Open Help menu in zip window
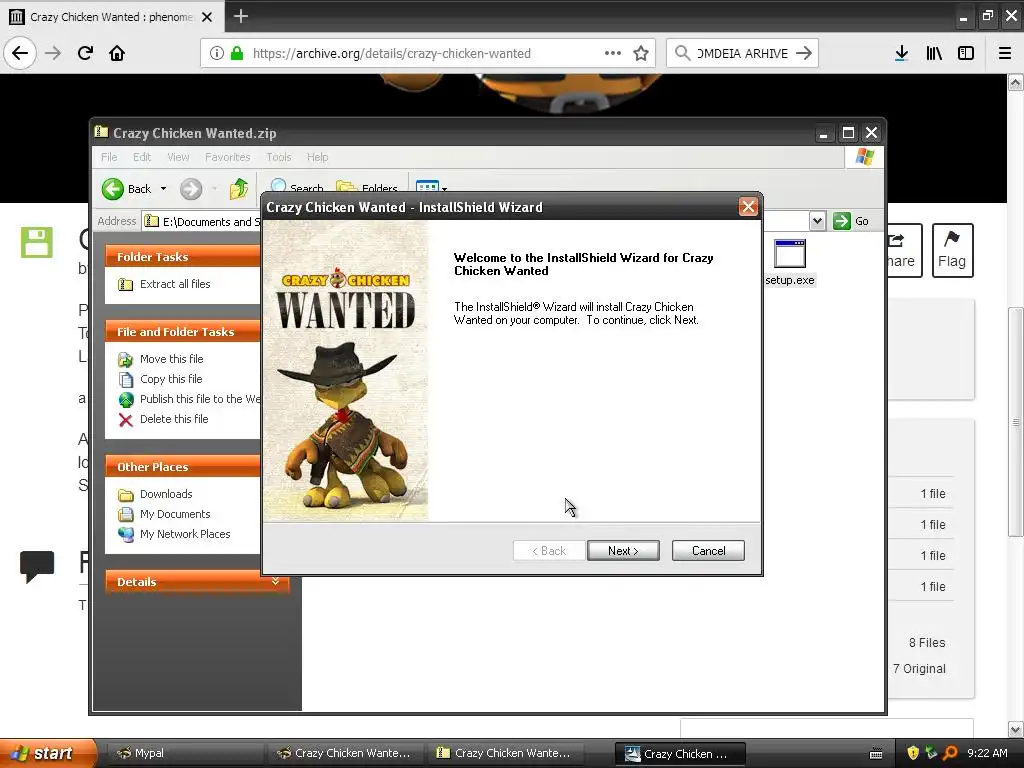1024x768 pixels. coord(317,157)
